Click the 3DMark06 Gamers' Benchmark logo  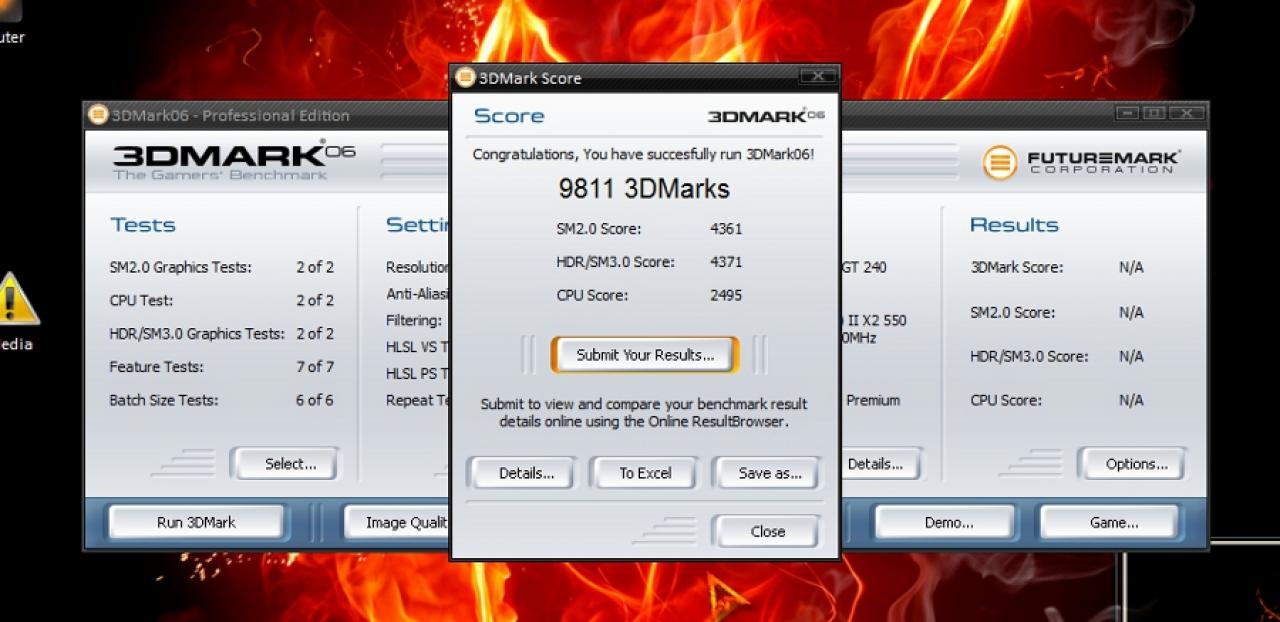234,161
